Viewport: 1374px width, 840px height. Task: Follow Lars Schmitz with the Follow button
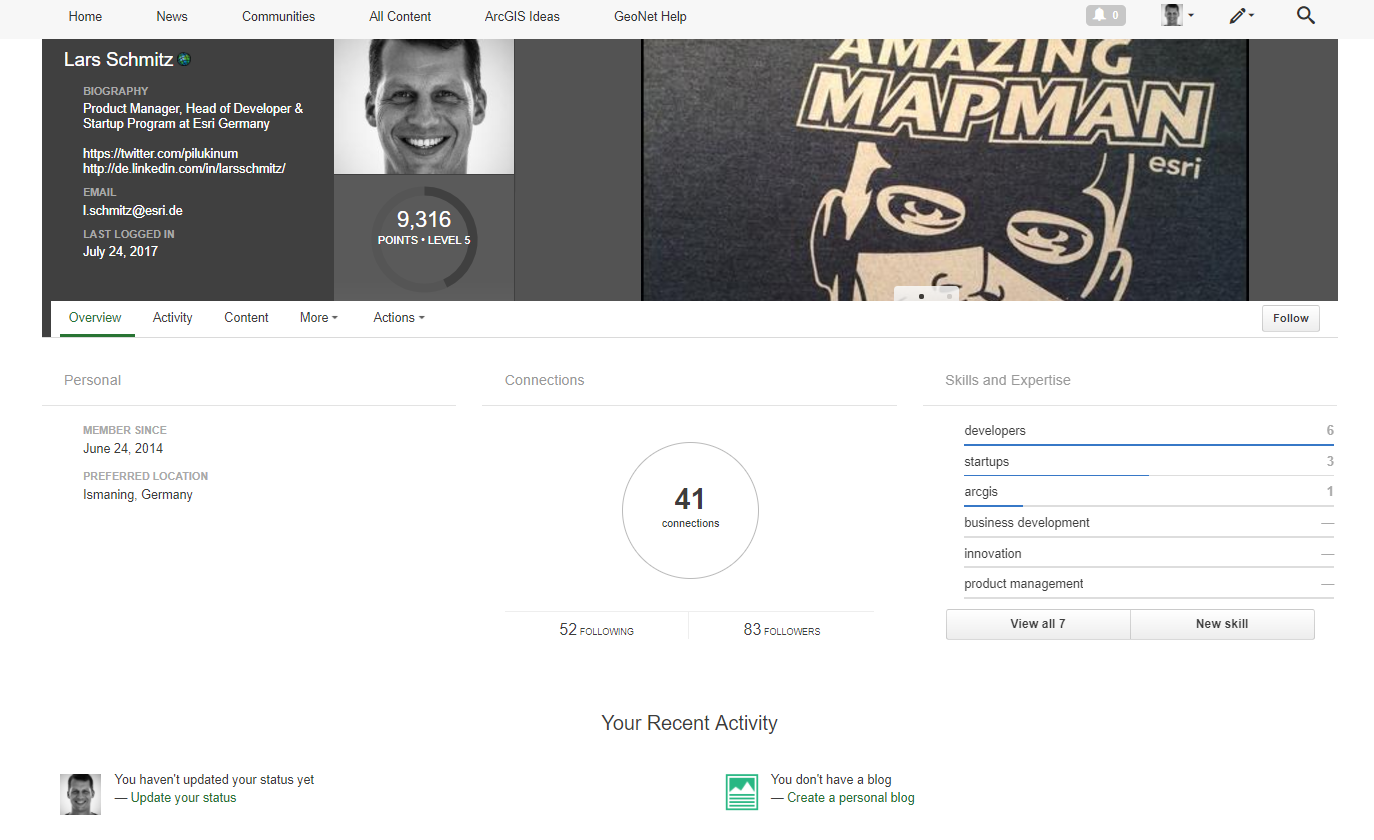[x=1290, y=318]
